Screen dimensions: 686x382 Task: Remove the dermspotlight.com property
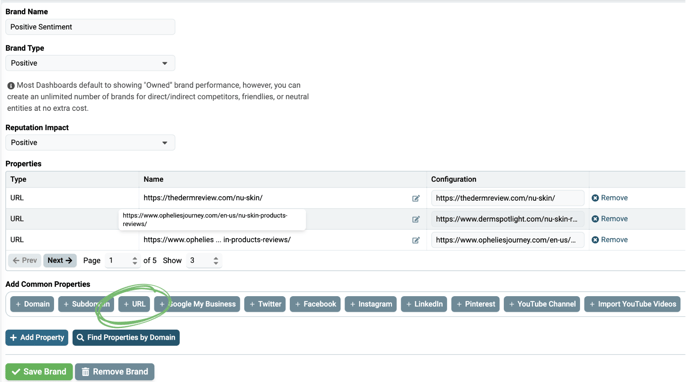[609, 219]
